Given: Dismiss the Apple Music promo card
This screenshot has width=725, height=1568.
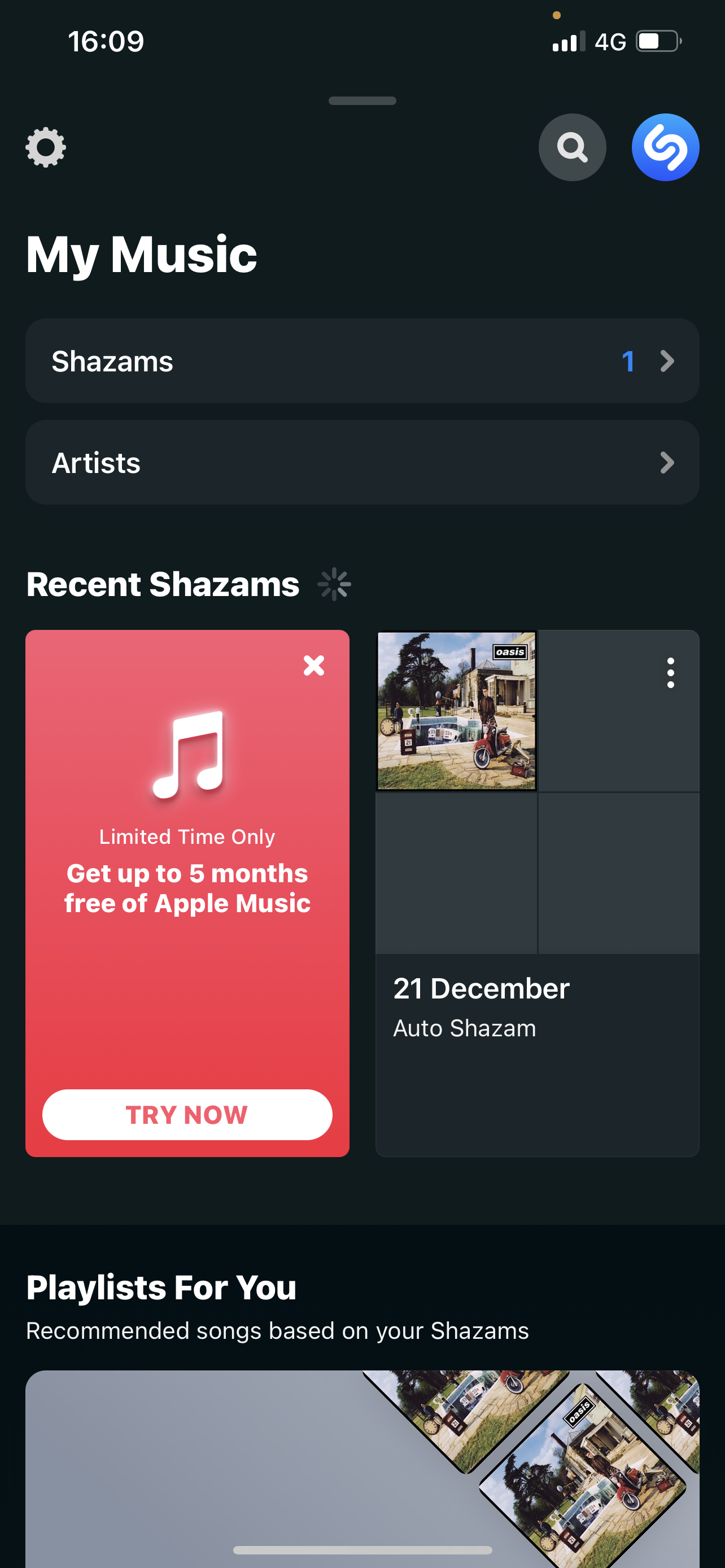Looking at the screenshot, I should [x=313, y=665].
